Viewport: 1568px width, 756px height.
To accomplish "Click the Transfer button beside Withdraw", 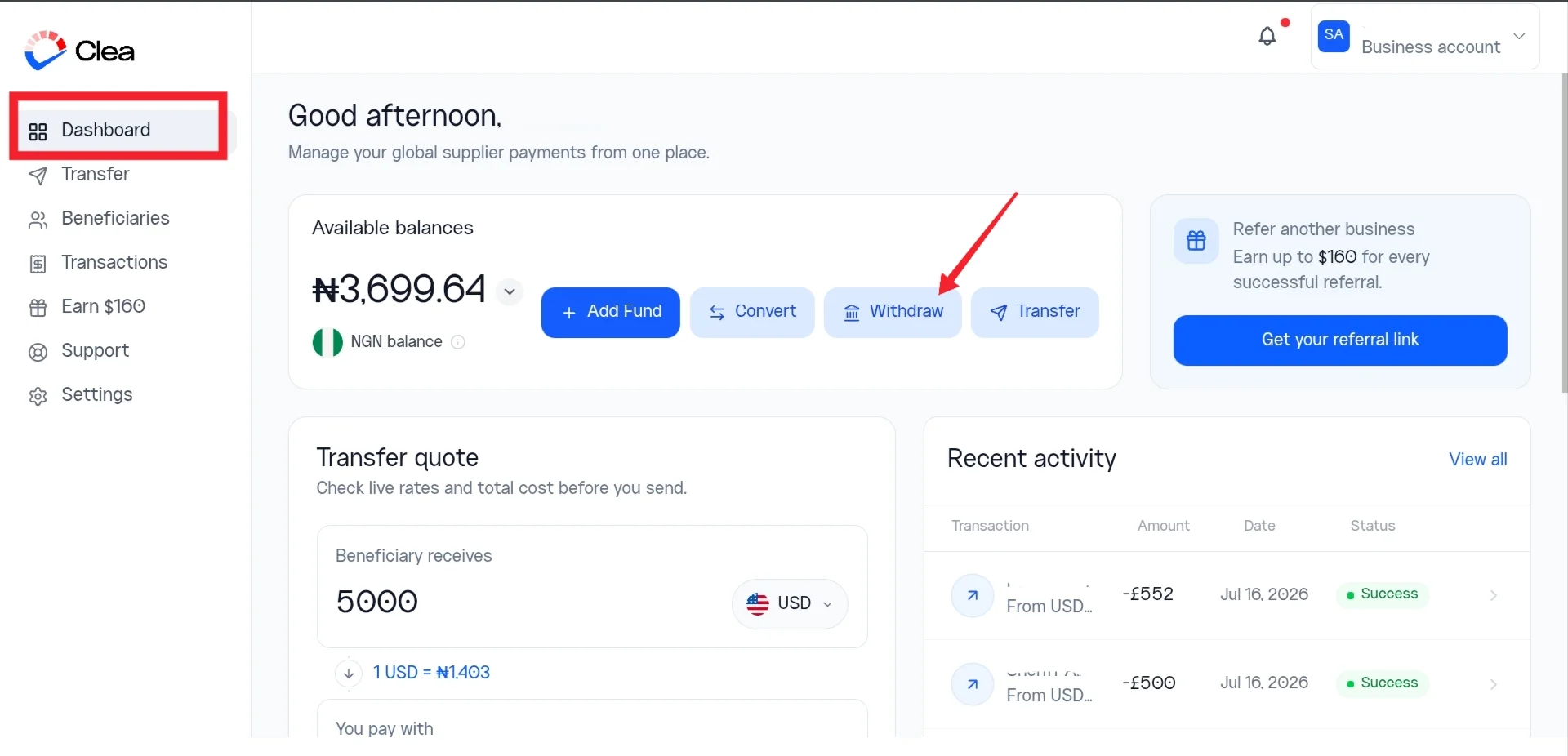I will coord(1035,312).
